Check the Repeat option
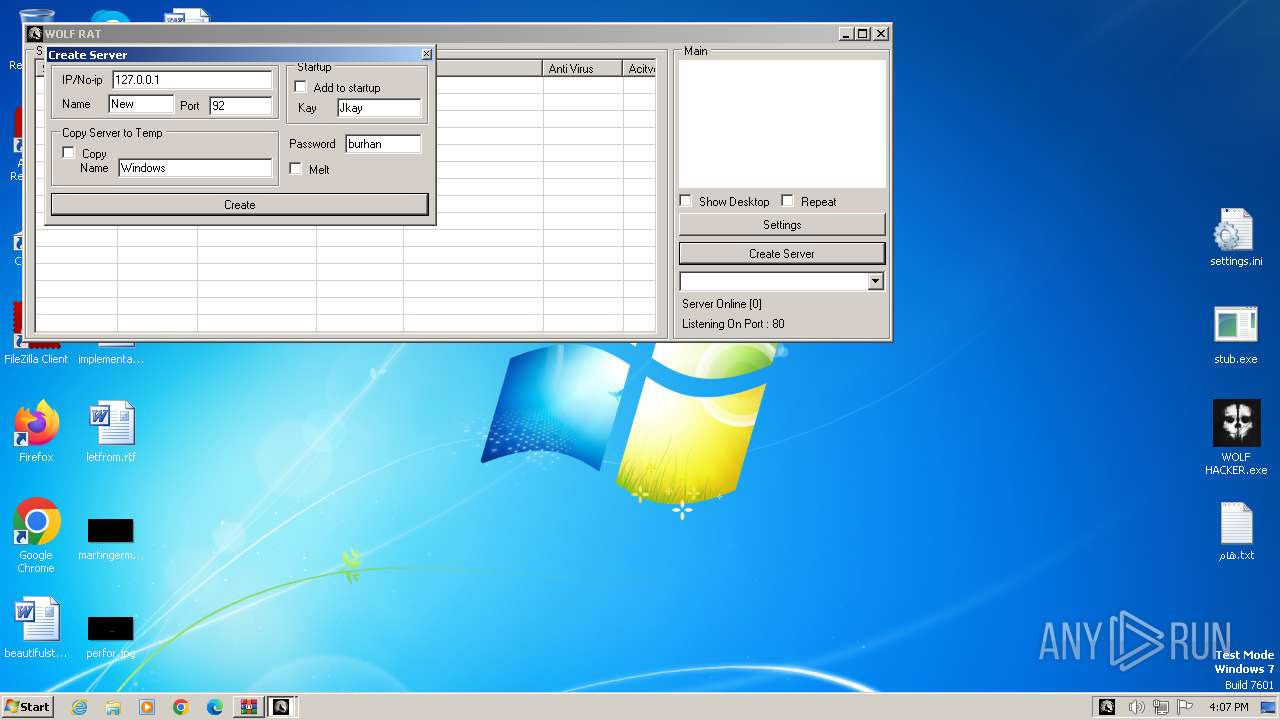Screen dimensions: 1280x720 click(x=787, y=201)
